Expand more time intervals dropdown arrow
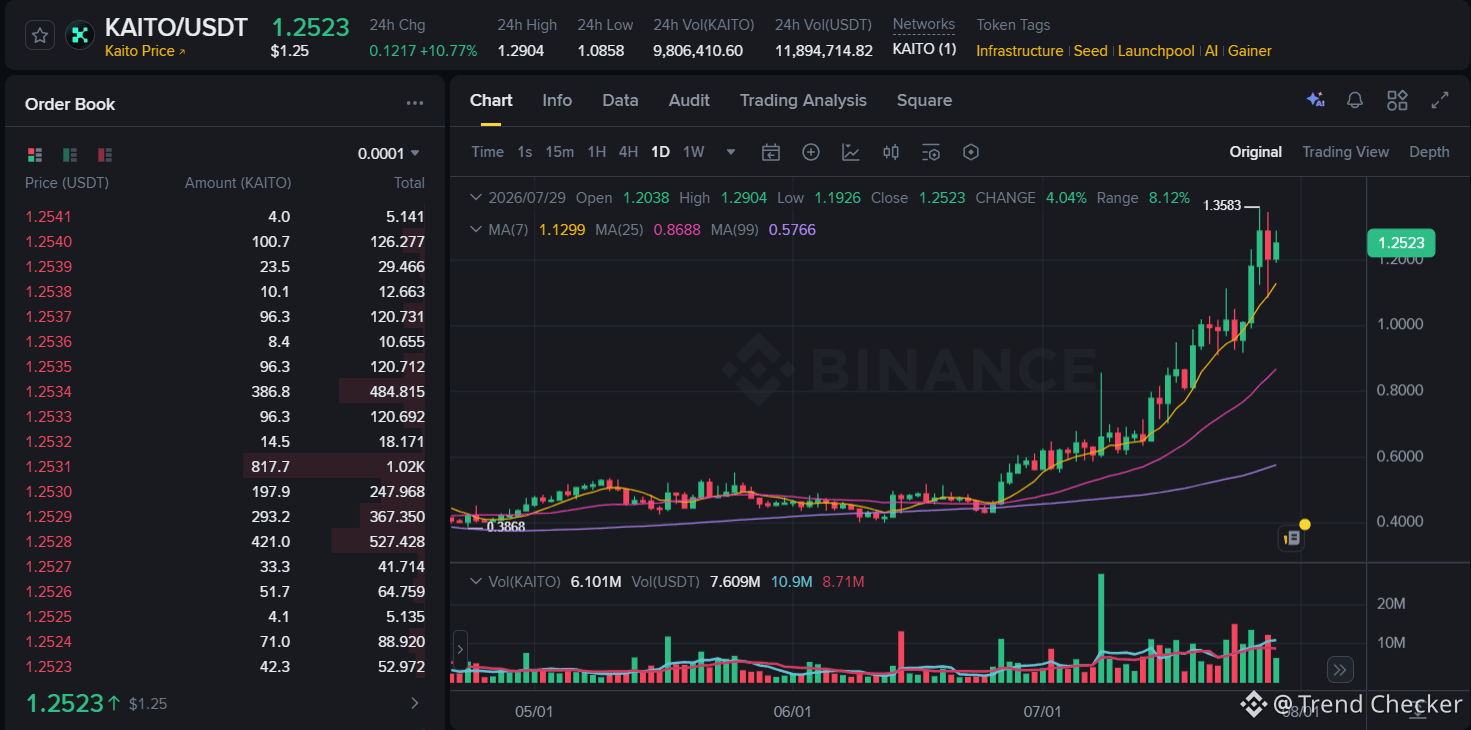This screenshot has height=730, width=1471. pos(731,152)
